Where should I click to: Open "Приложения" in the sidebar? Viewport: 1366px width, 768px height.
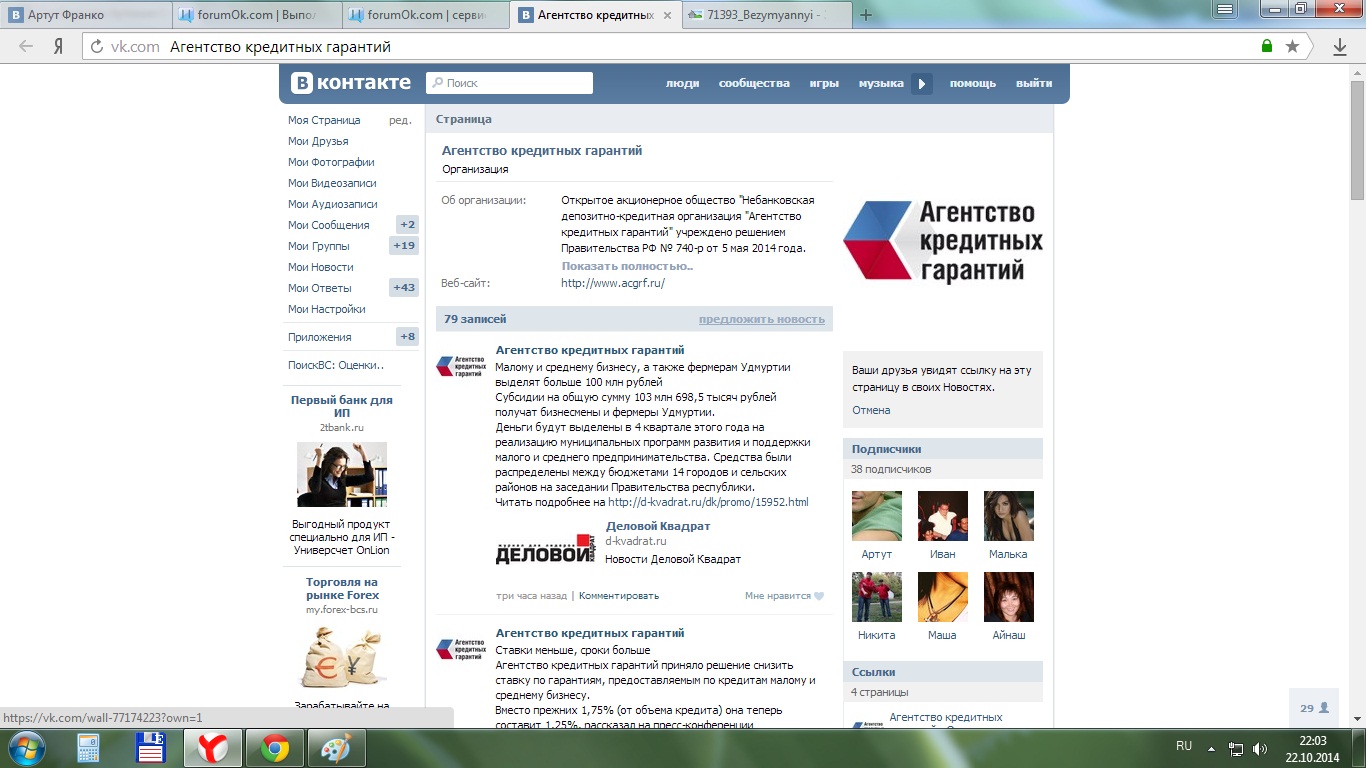click(x=320, y=337)
